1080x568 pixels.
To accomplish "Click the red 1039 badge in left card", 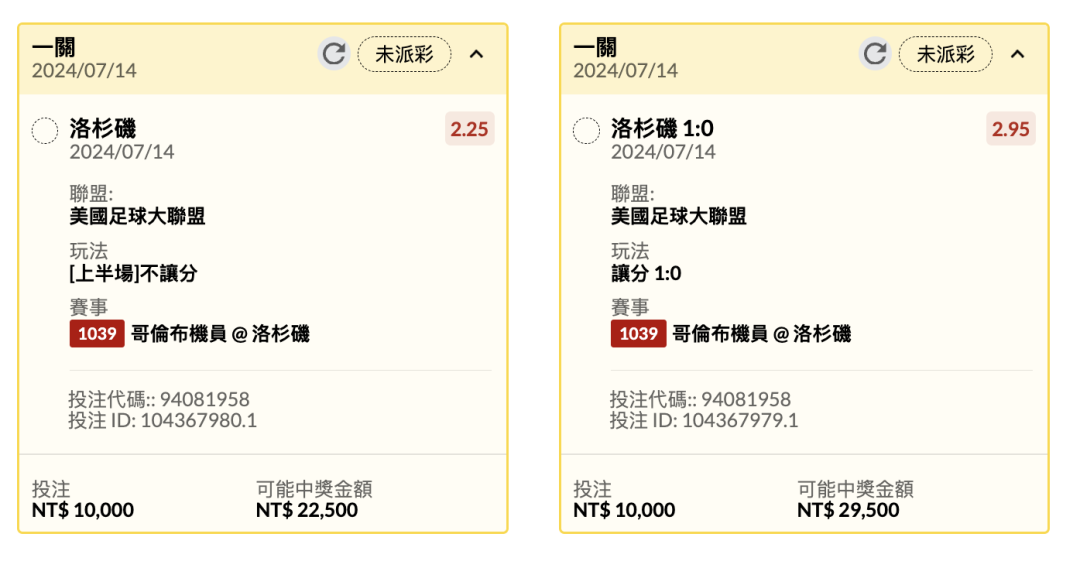I will pos(97,334).
